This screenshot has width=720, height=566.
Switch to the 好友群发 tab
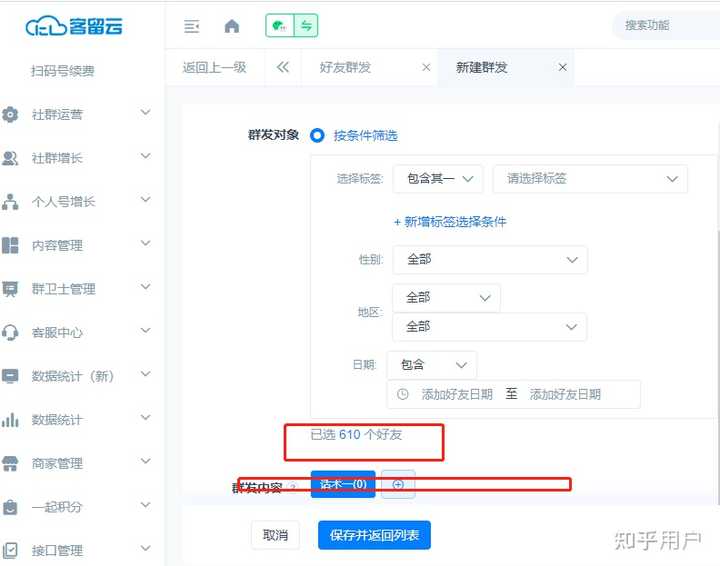[x=346, y=68]
